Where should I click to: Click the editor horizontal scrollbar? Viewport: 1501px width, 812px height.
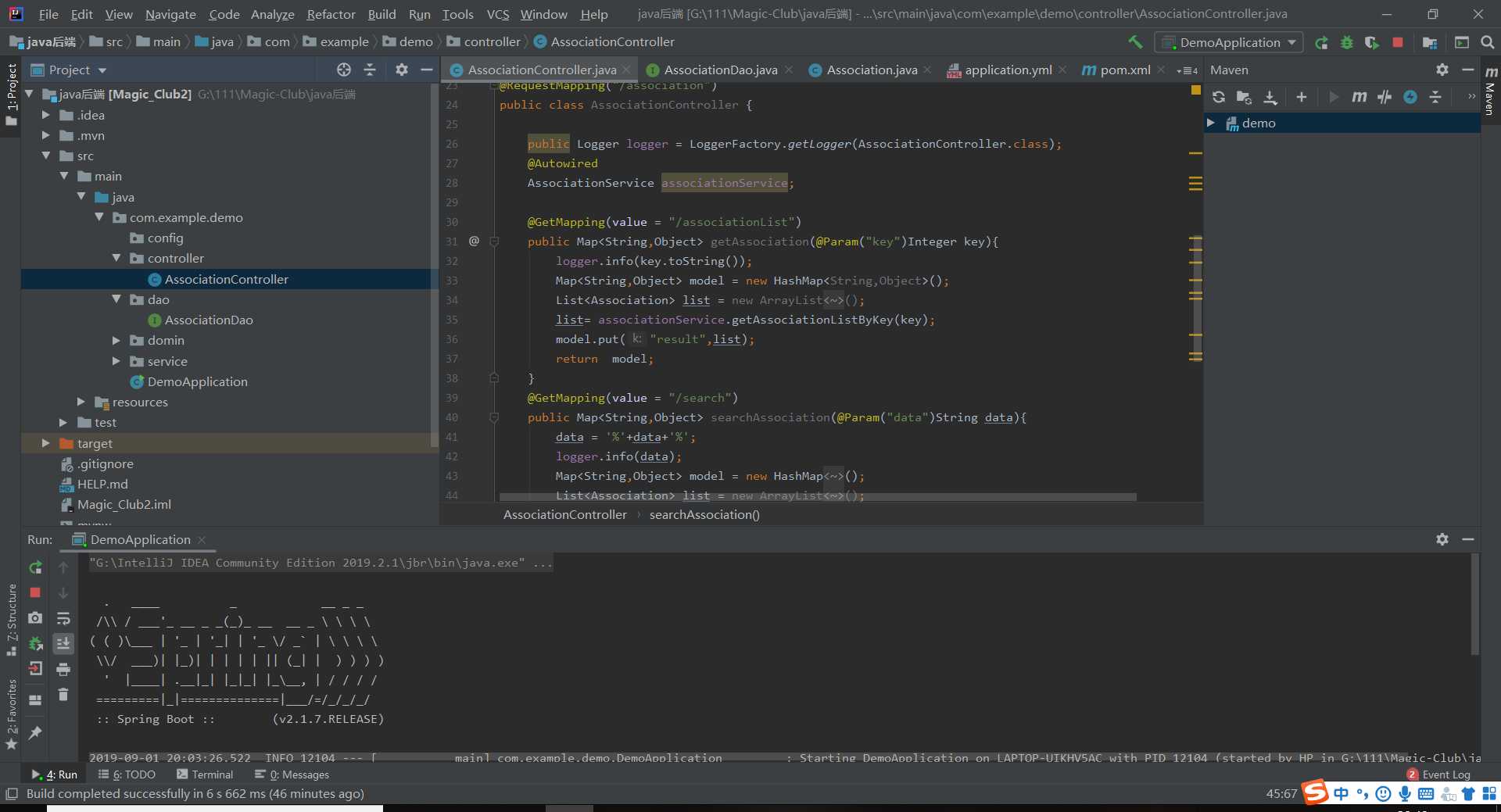817,496
